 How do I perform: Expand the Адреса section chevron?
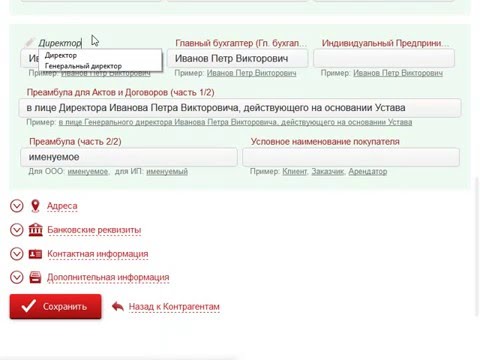(x=17, y=206)
